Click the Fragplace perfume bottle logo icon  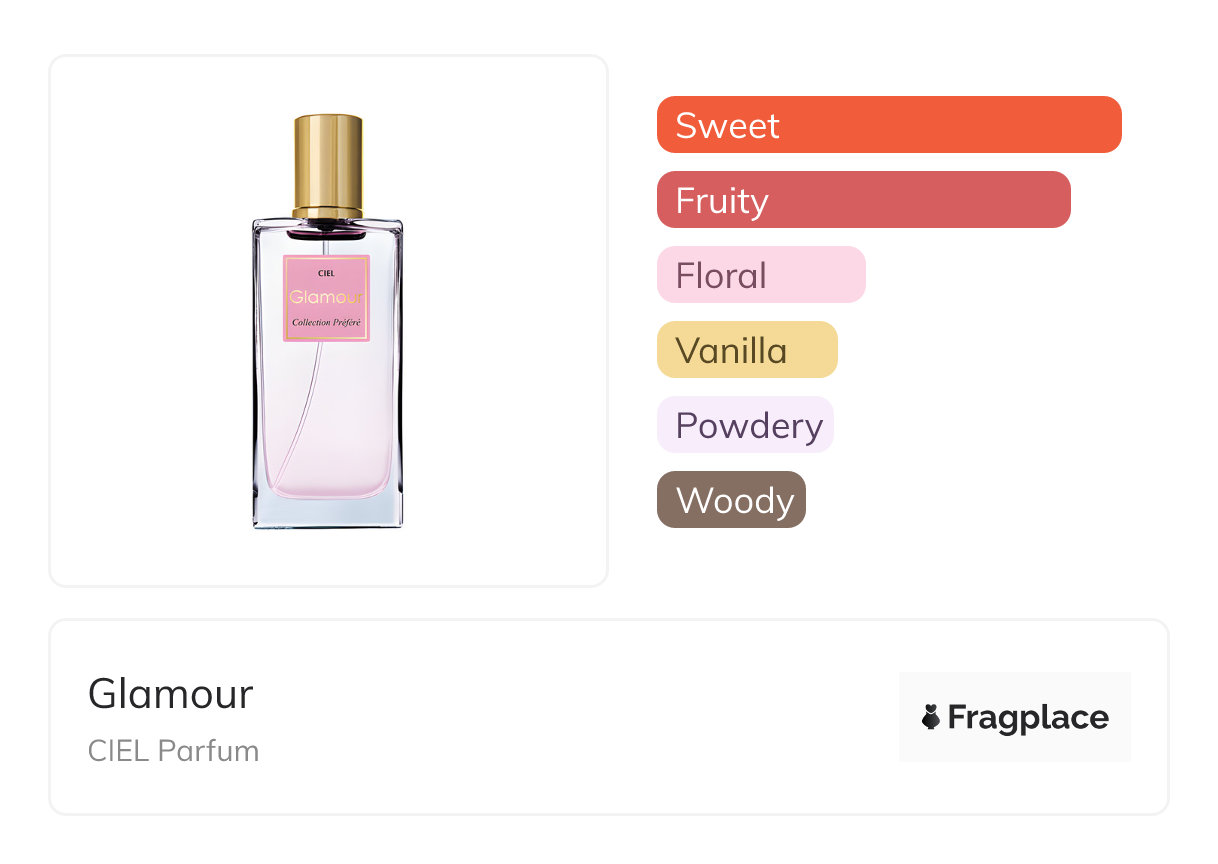click(931, 717)
